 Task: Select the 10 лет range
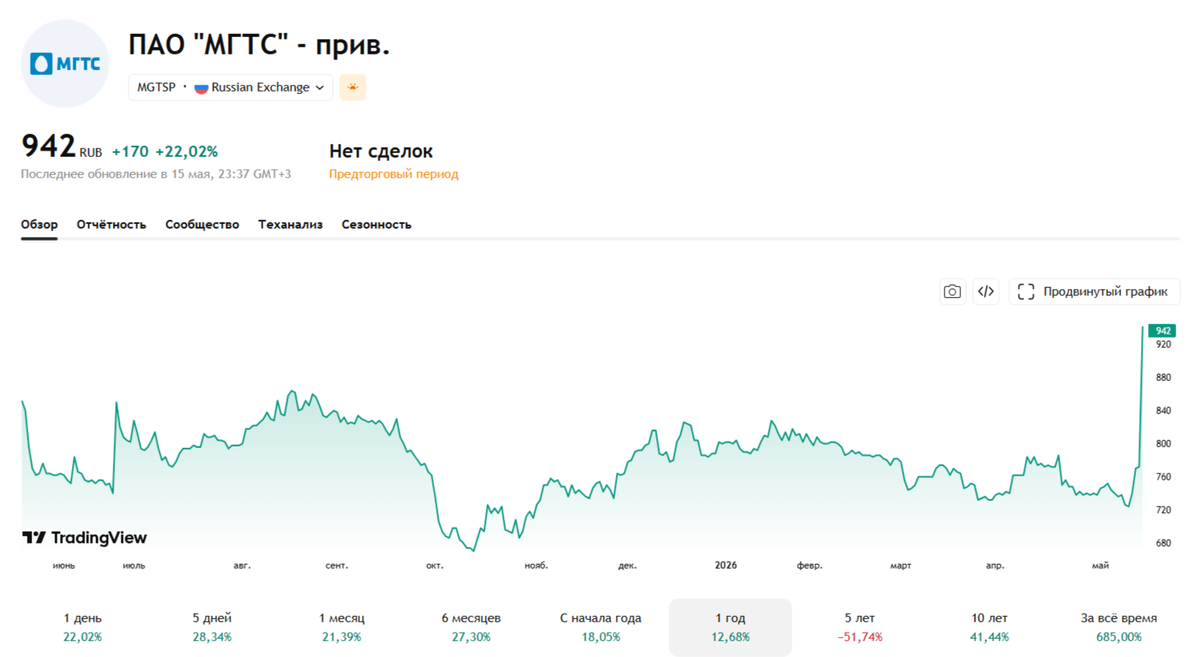point(990,627)
